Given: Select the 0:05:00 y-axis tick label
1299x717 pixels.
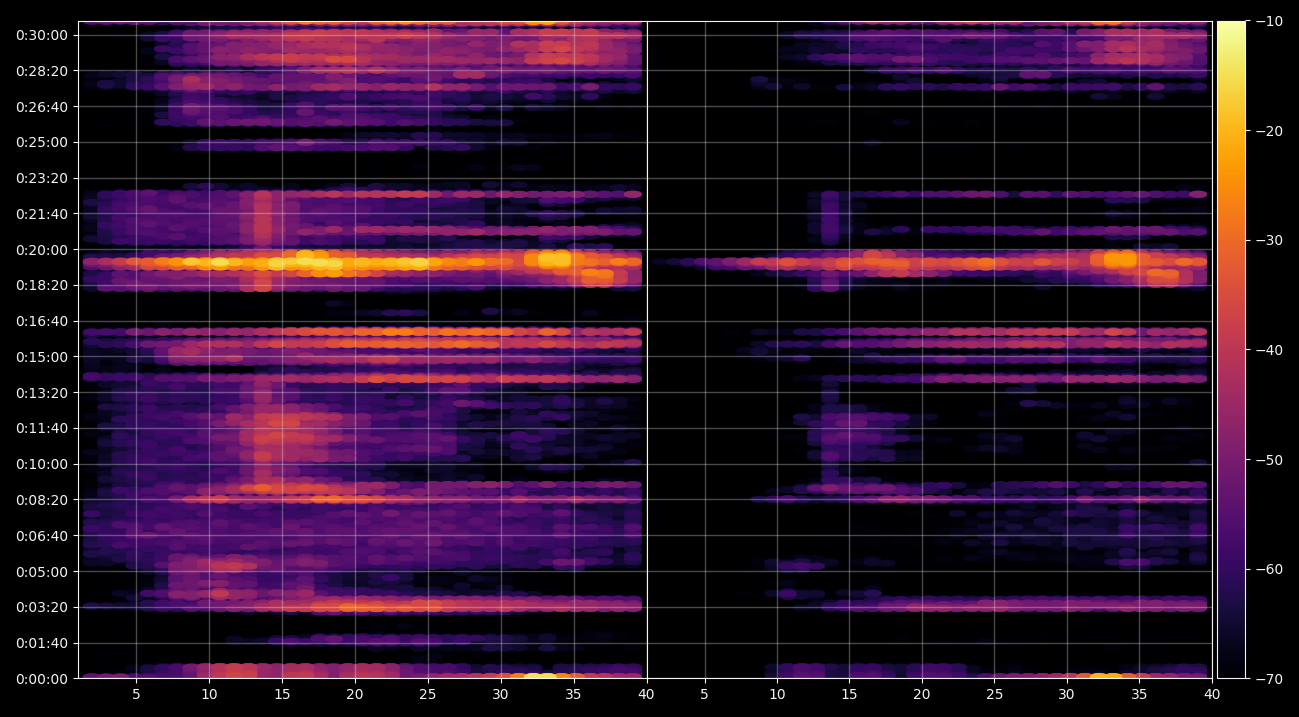Looking at the screenshot, I should pyautogui.click(x=41, y=572).
